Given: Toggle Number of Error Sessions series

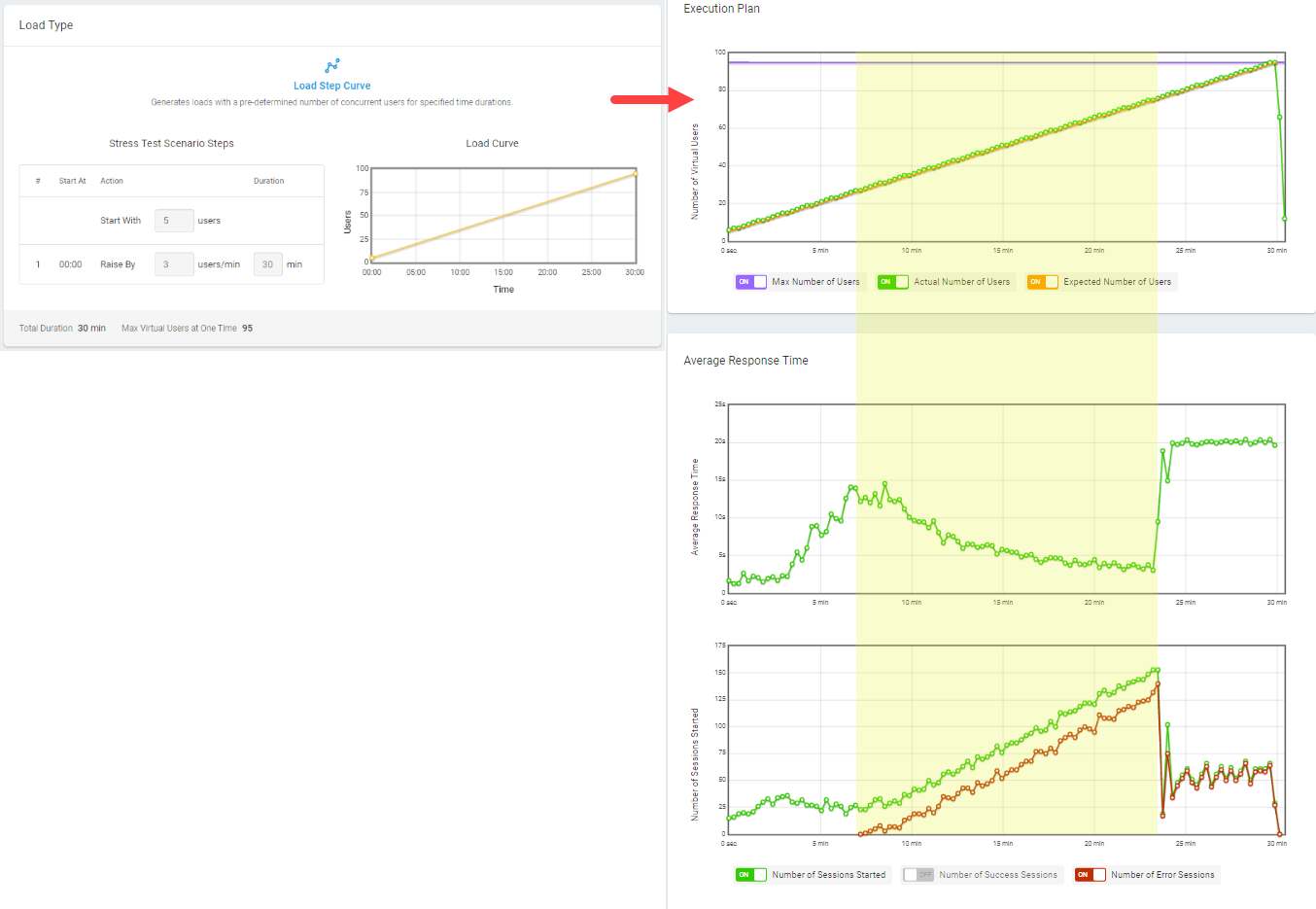Looking at the screenshot, I should 1091,875.
